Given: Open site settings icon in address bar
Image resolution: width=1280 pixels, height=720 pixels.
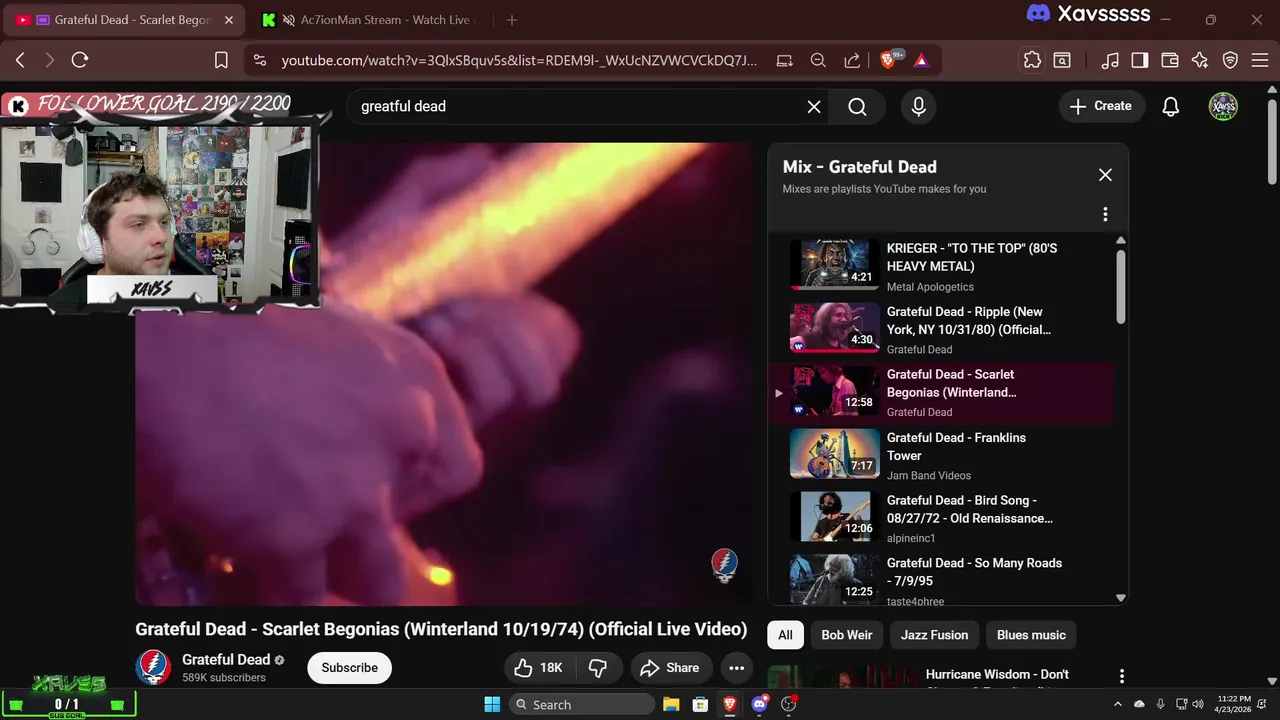Looking at the screenshot, I should pos(260,60).
